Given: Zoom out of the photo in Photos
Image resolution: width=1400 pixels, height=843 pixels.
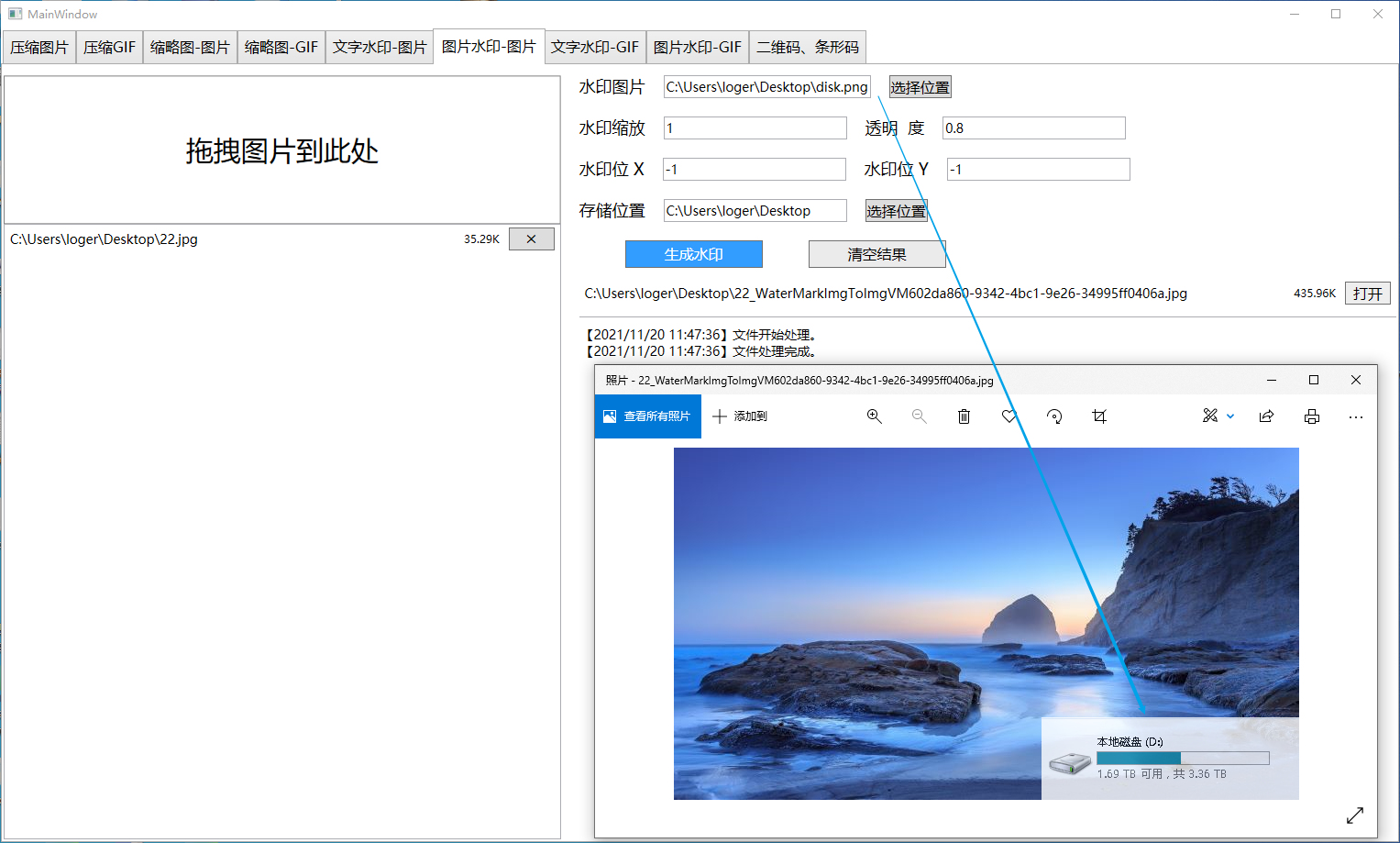Looking at the screenshot, I should coord(919,416).
